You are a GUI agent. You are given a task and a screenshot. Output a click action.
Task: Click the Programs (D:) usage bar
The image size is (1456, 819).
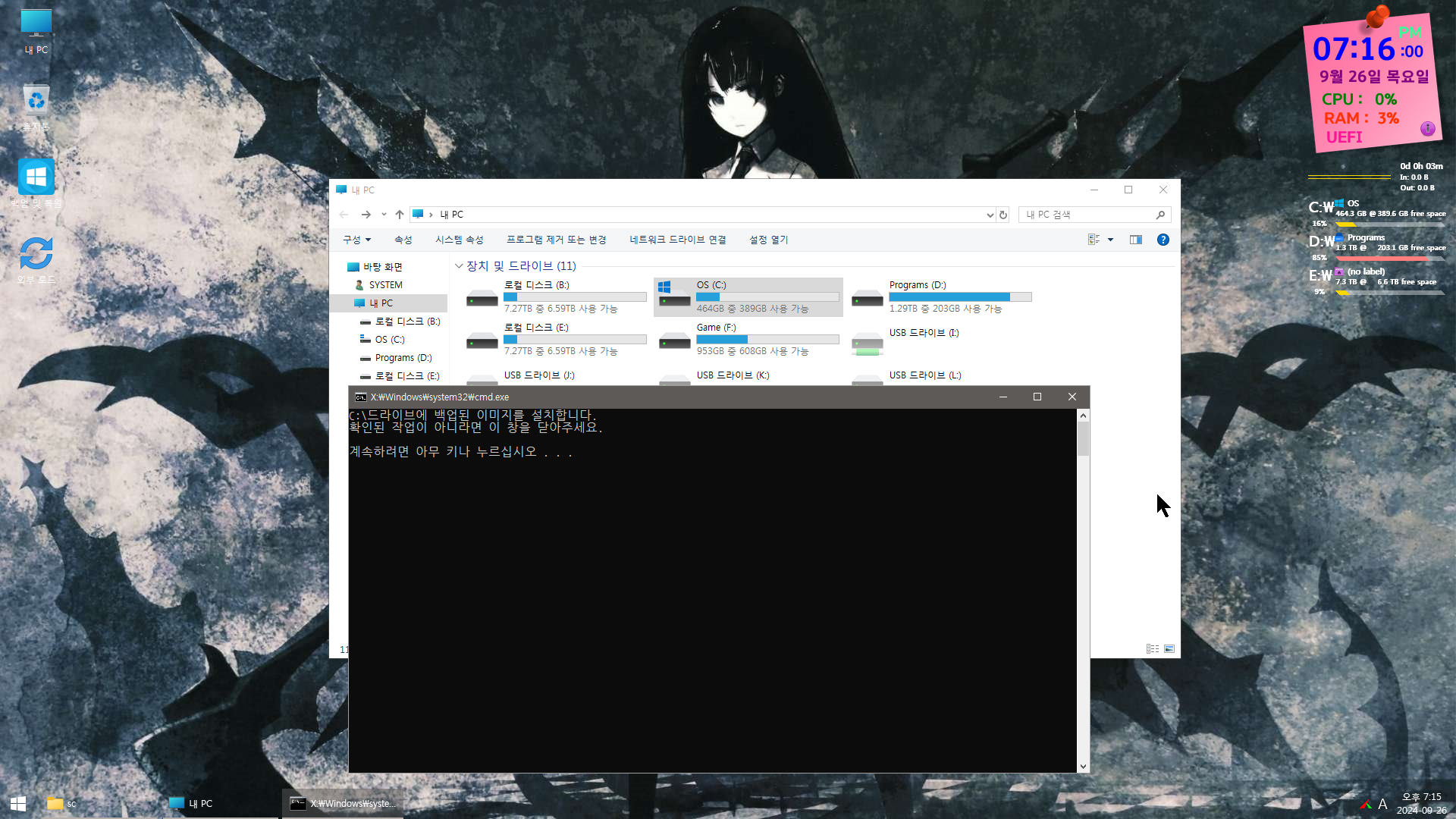click(x=960, y=297)
